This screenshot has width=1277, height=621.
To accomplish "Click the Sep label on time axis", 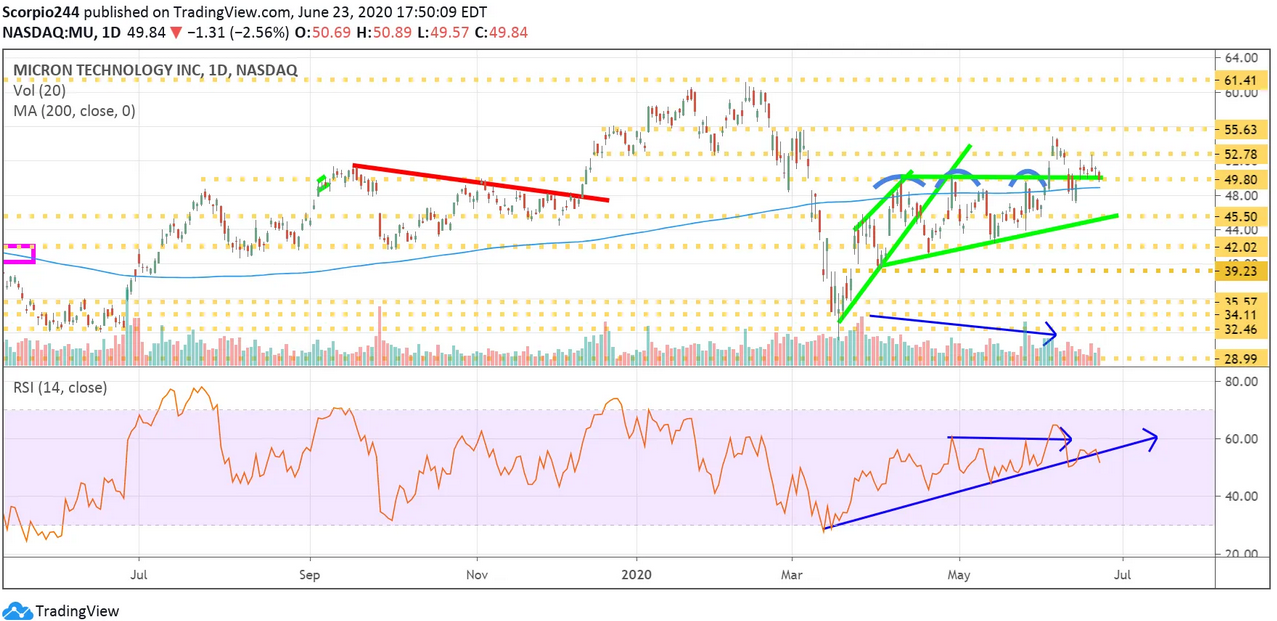I will pyautogui.click(x=311, y=577).
